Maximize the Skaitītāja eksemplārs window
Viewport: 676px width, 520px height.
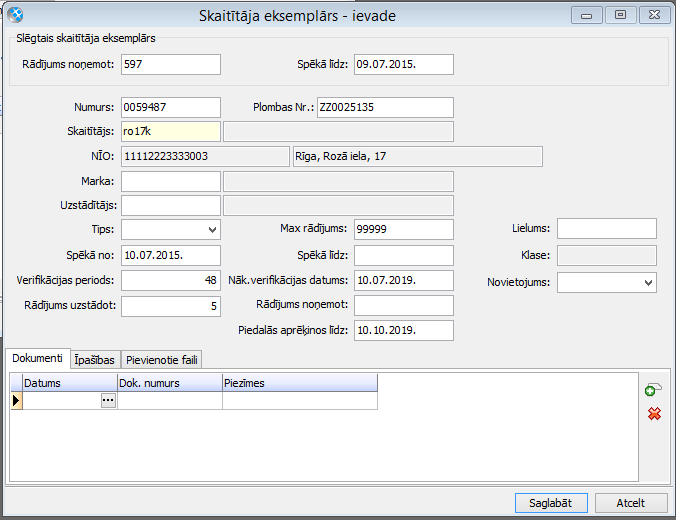[x=620, y=15]
